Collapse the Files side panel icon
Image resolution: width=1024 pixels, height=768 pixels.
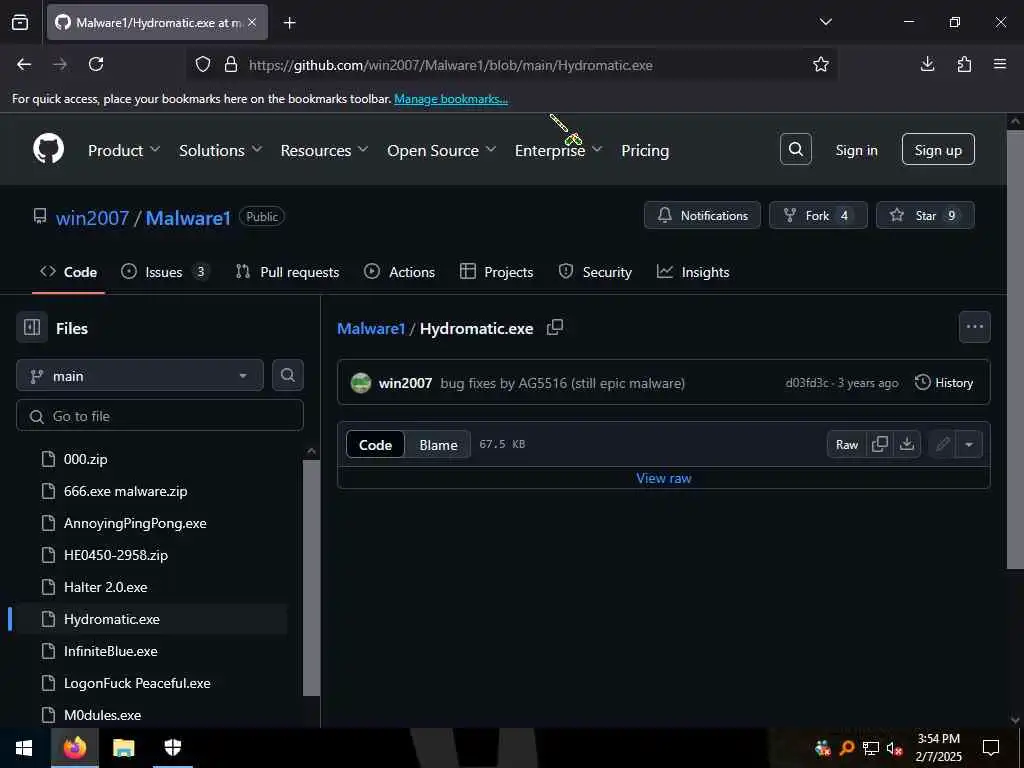pyautogui.click(x=32, y=328)
